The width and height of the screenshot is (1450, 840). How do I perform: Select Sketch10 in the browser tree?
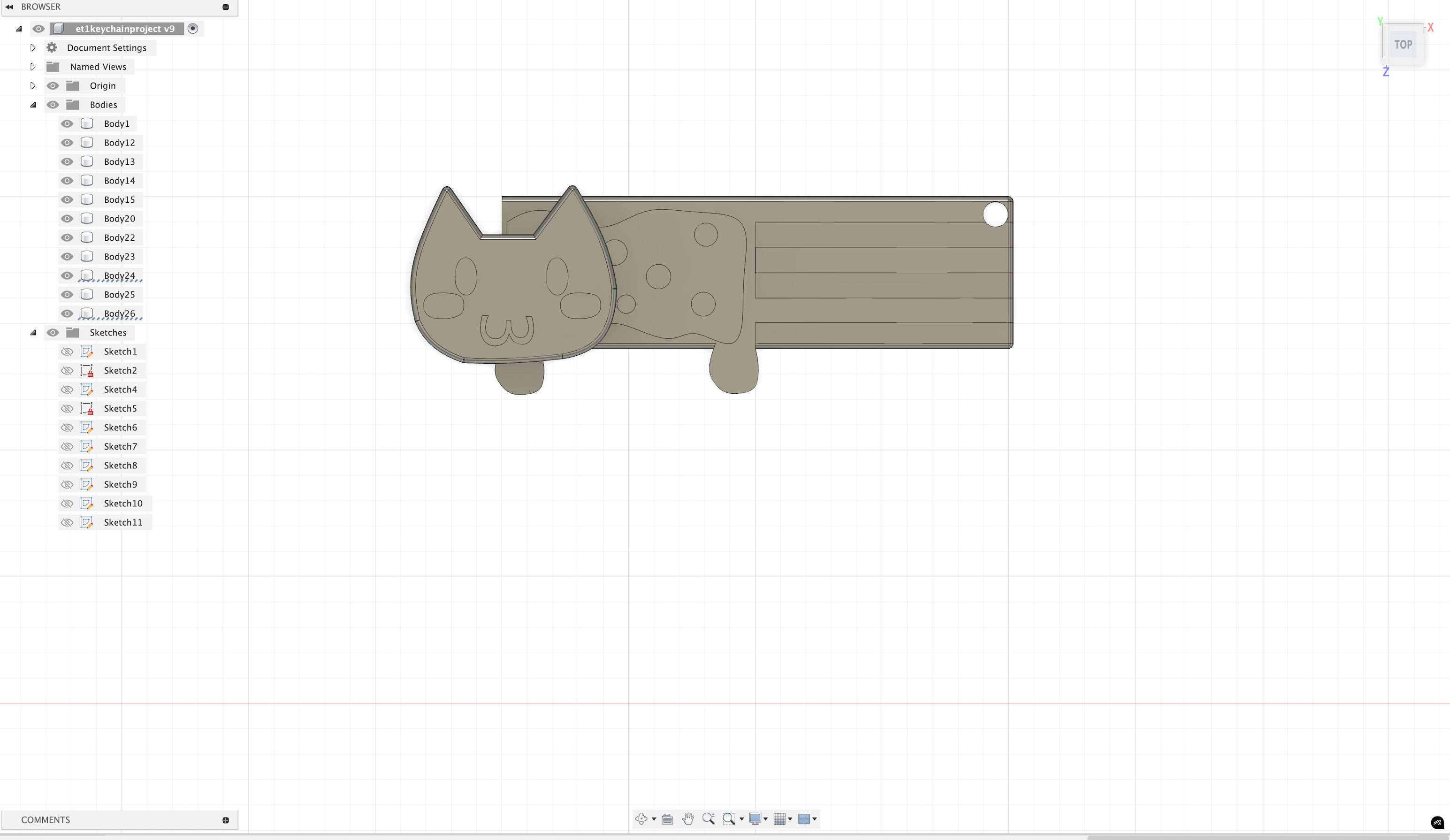coord(122,504)
